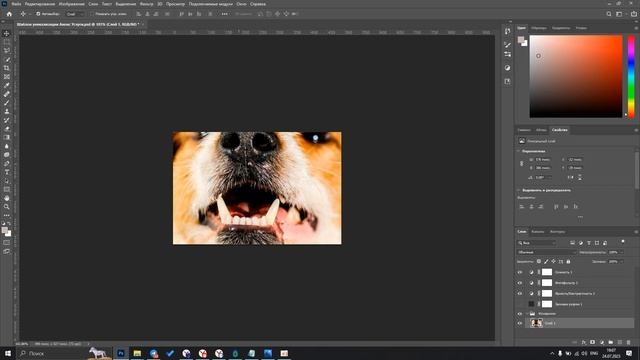Create new adjustment layer at panel bottom
The width and height of the screenshot is (640, 360).
coord(602,342)
